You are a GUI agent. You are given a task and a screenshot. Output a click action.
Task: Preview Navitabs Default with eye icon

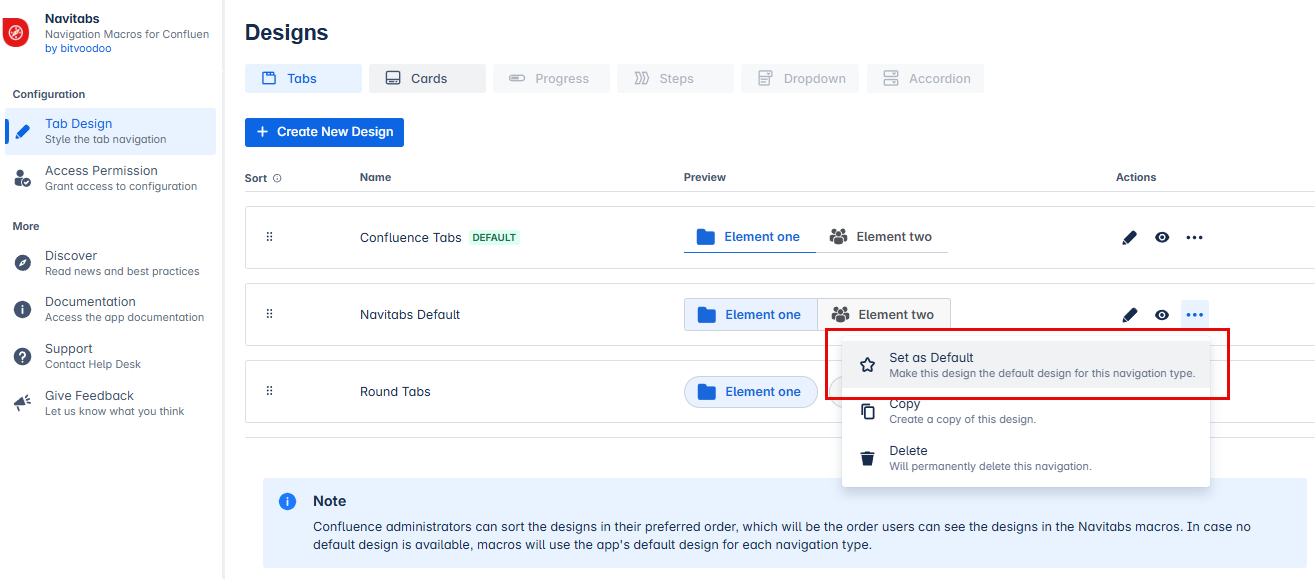pos(1161,315)
